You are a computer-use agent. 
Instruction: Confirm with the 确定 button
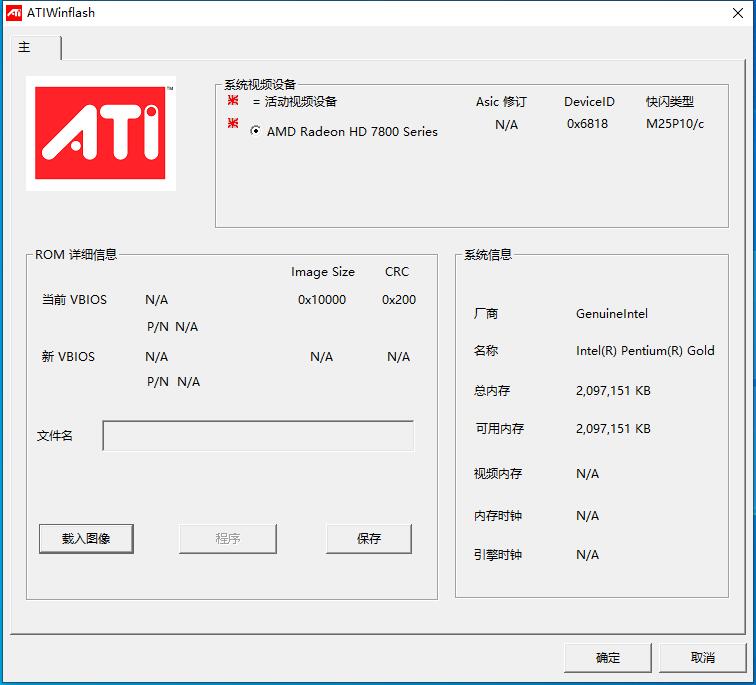[608, 658]
